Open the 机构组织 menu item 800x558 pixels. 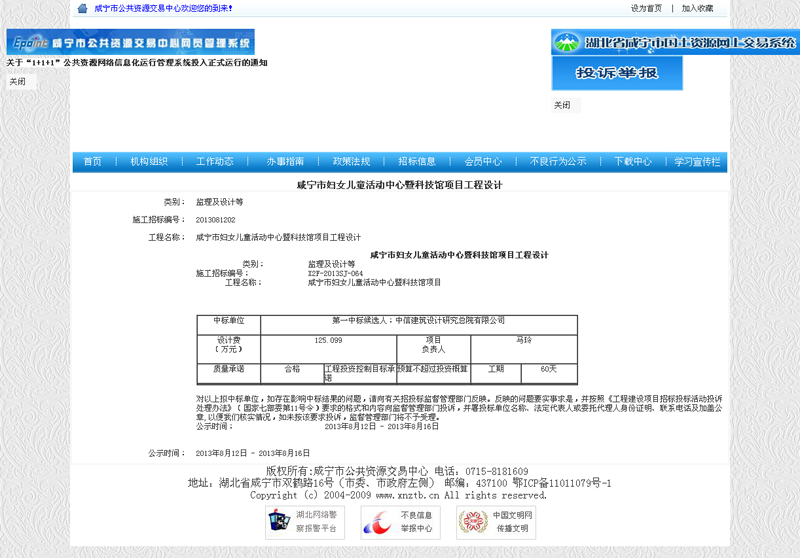click(149, 162)
